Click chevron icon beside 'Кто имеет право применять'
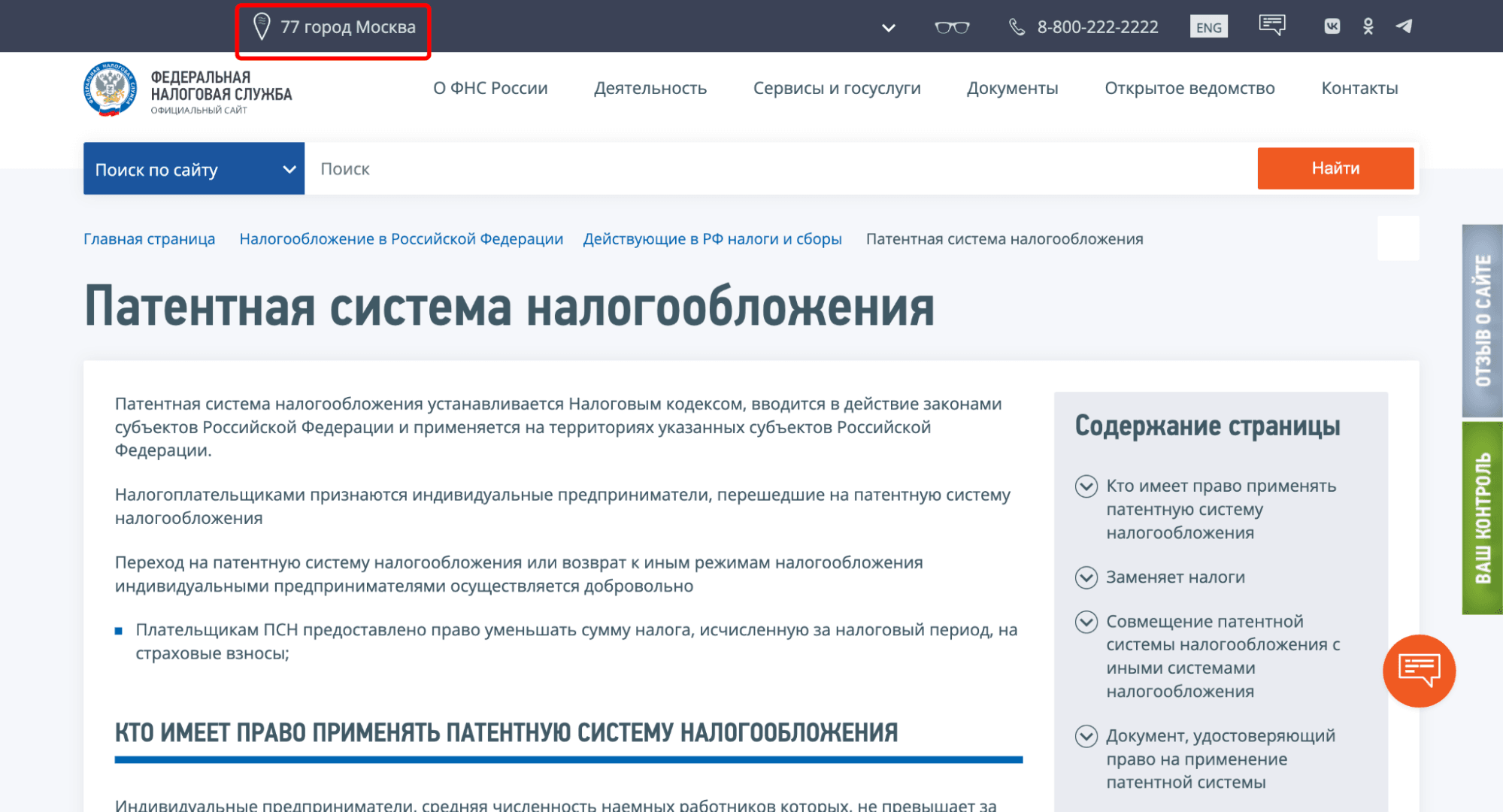Screen dimensions: 1503x812 pos(1086,486)
